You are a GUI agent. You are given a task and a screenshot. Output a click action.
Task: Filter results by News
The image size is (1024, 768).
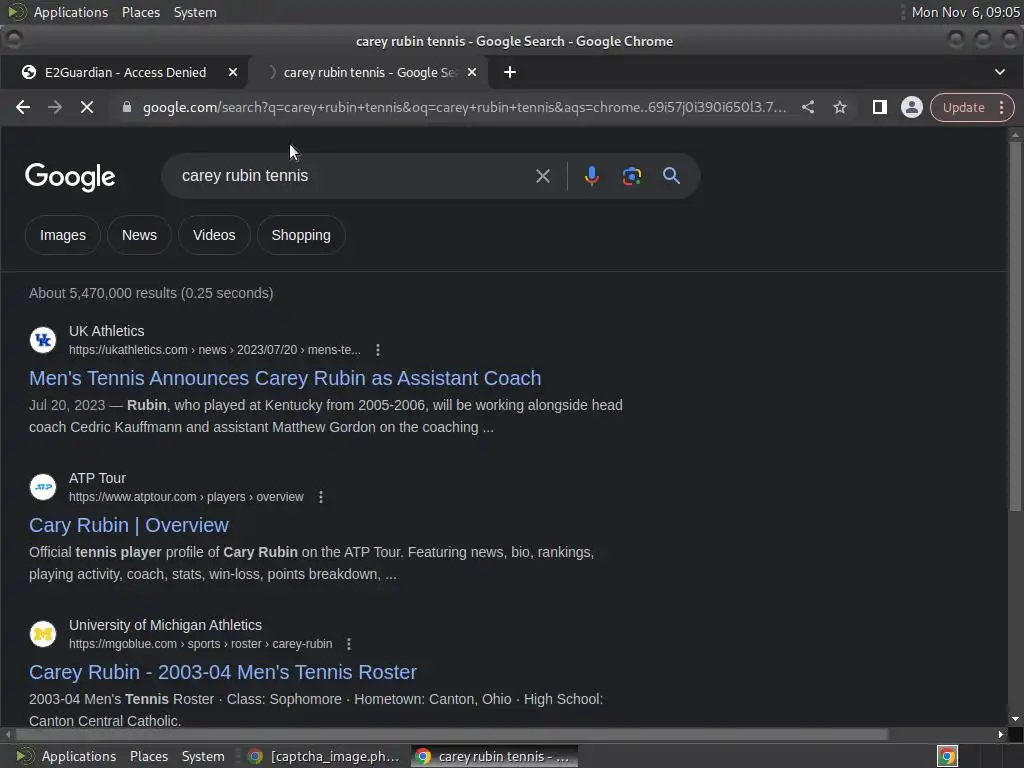pos(139,235)
